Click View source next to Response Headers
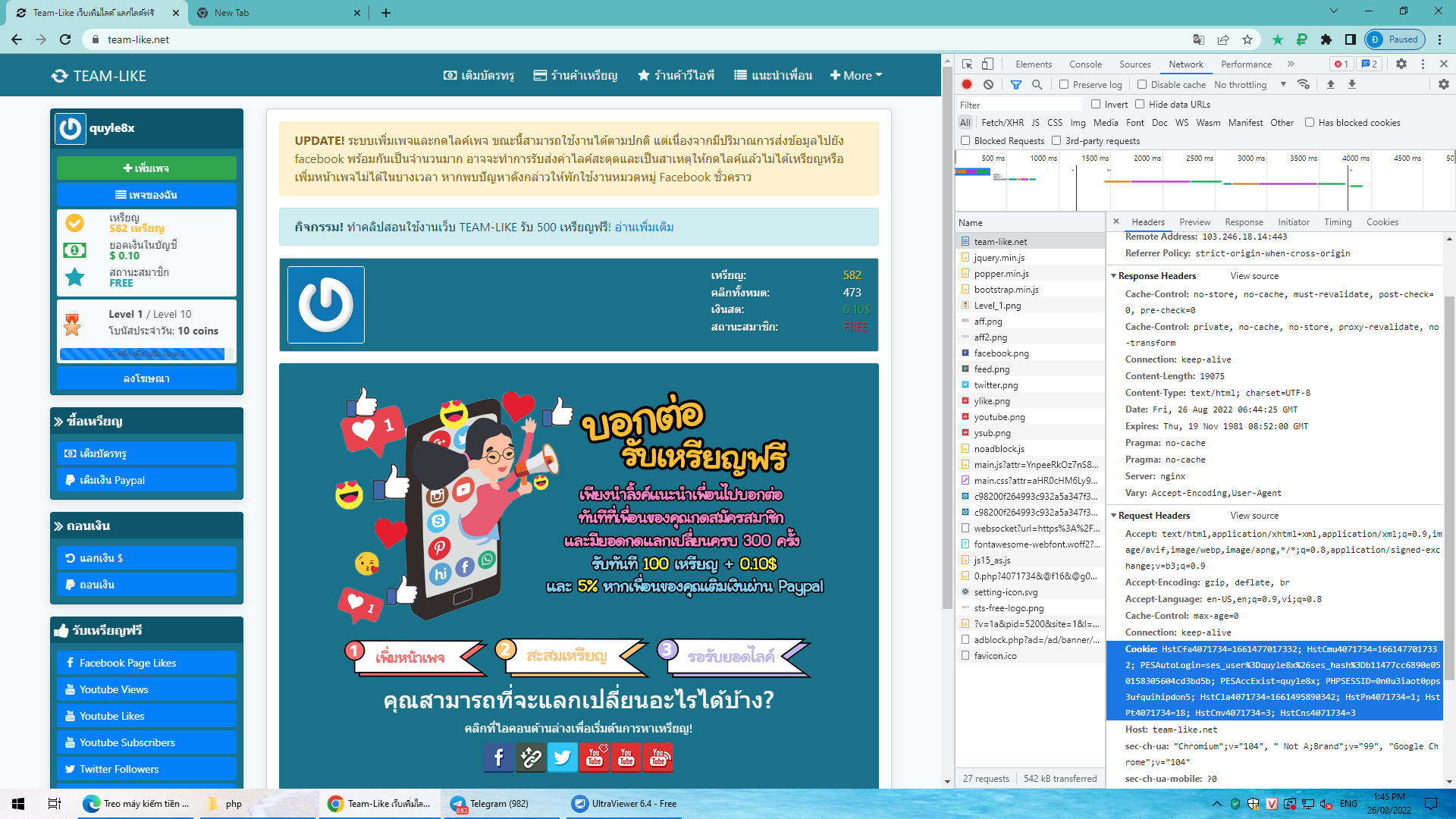This screenshot has height=819, width=1456. [x=1254, y=276]
